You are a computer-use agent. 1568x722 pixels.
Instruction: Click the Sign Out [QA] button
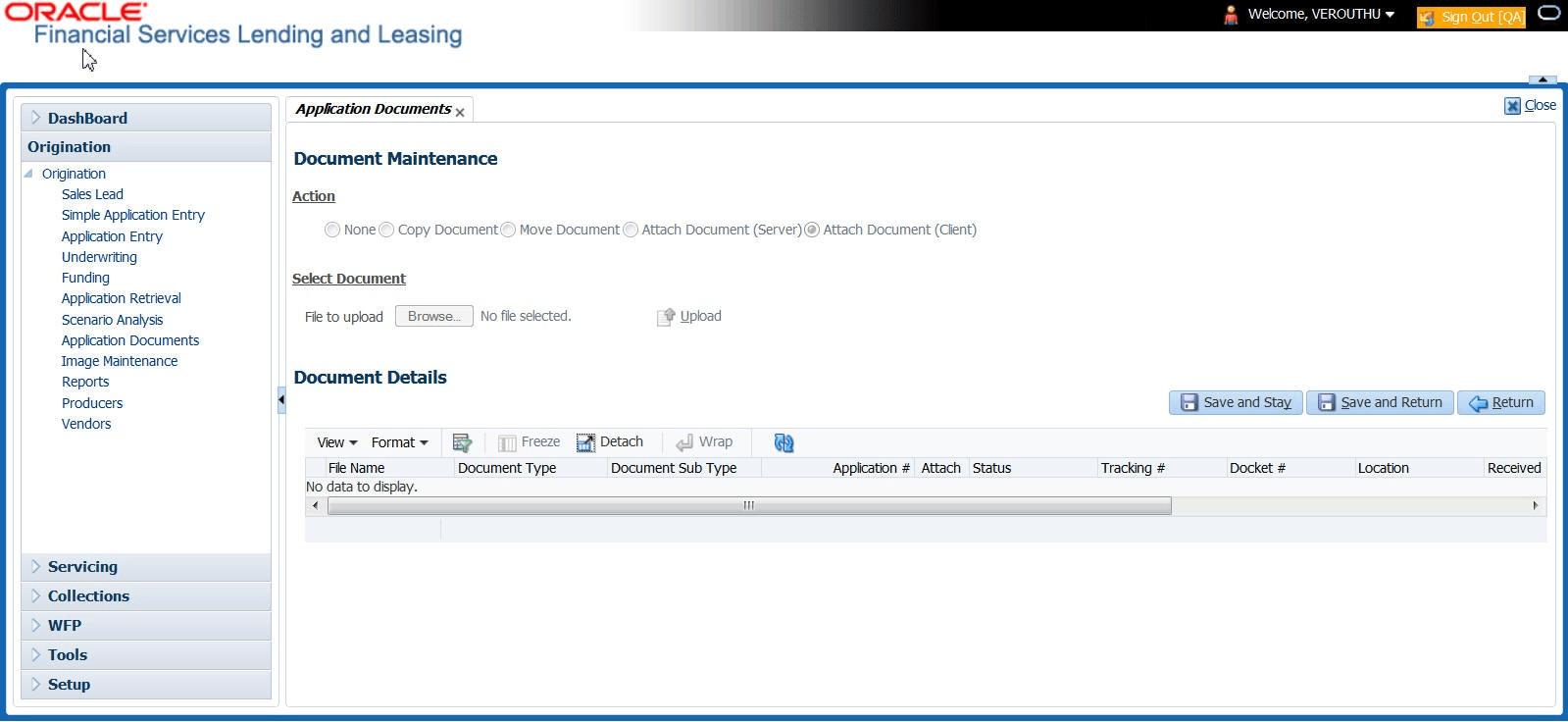point(1471,17)
